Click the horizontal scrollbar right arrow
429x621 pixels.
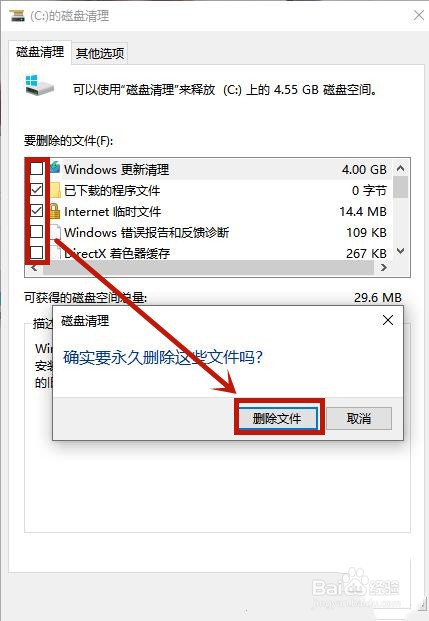click(x=383, y=267)
